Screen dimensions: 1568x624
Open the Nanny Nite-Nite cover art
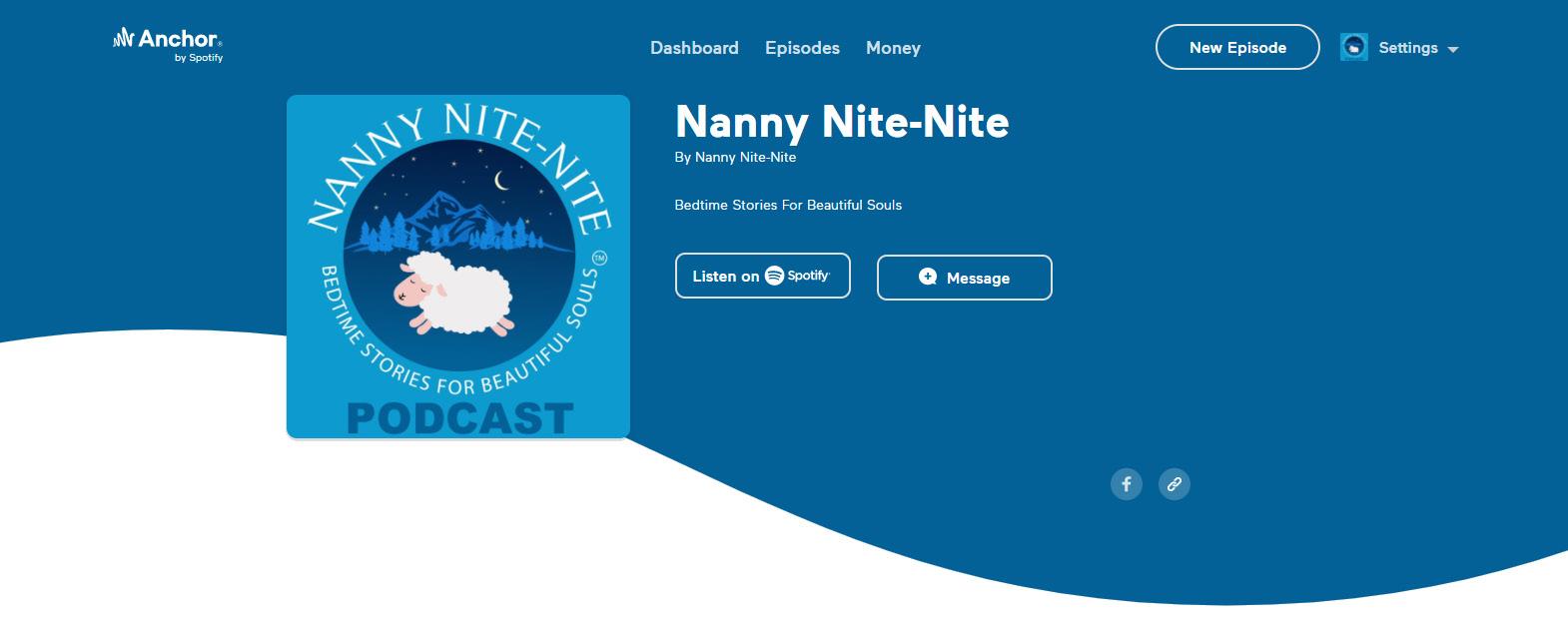(x=458, y=267)
